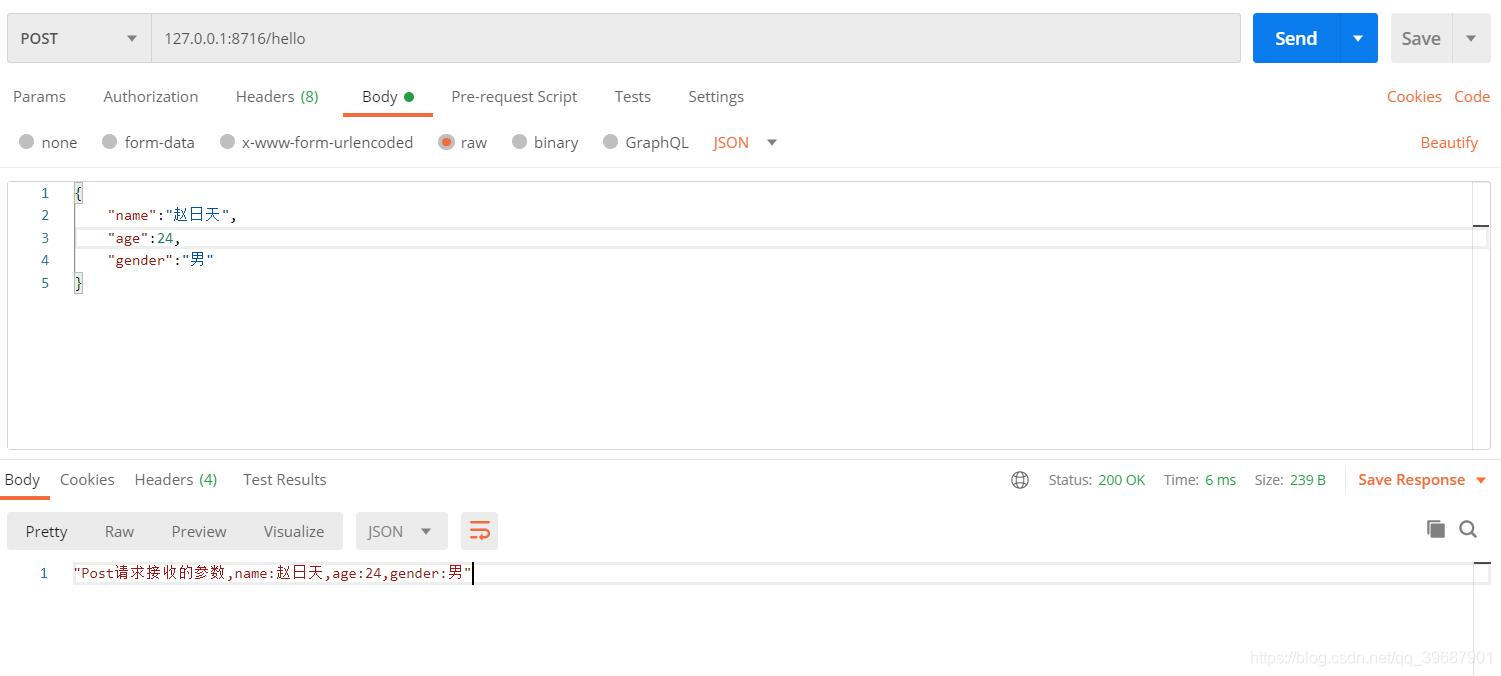Viewport: 1501px width, 676px height.
Task: Click the globe network information icon
Action: [x=1020, y=480]
